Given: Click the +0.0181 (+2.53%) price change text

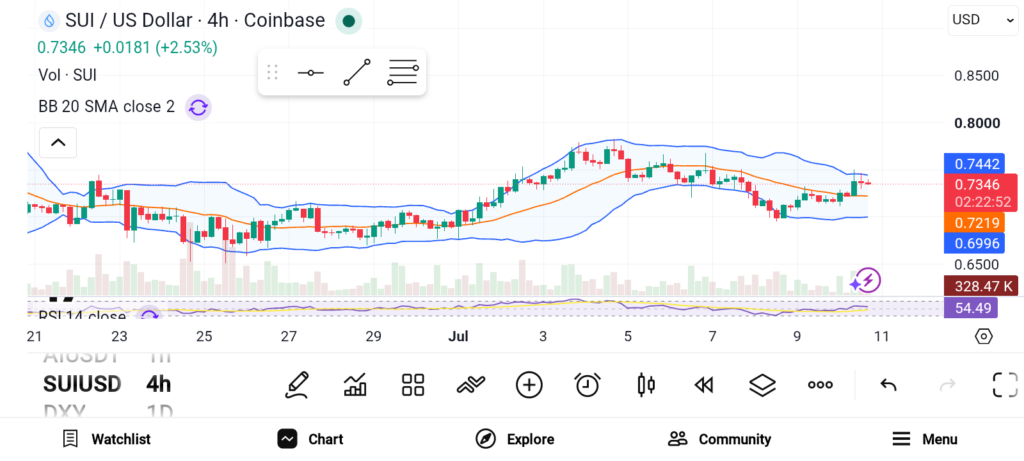Looking at the screenshot, I should pos(155,48).
